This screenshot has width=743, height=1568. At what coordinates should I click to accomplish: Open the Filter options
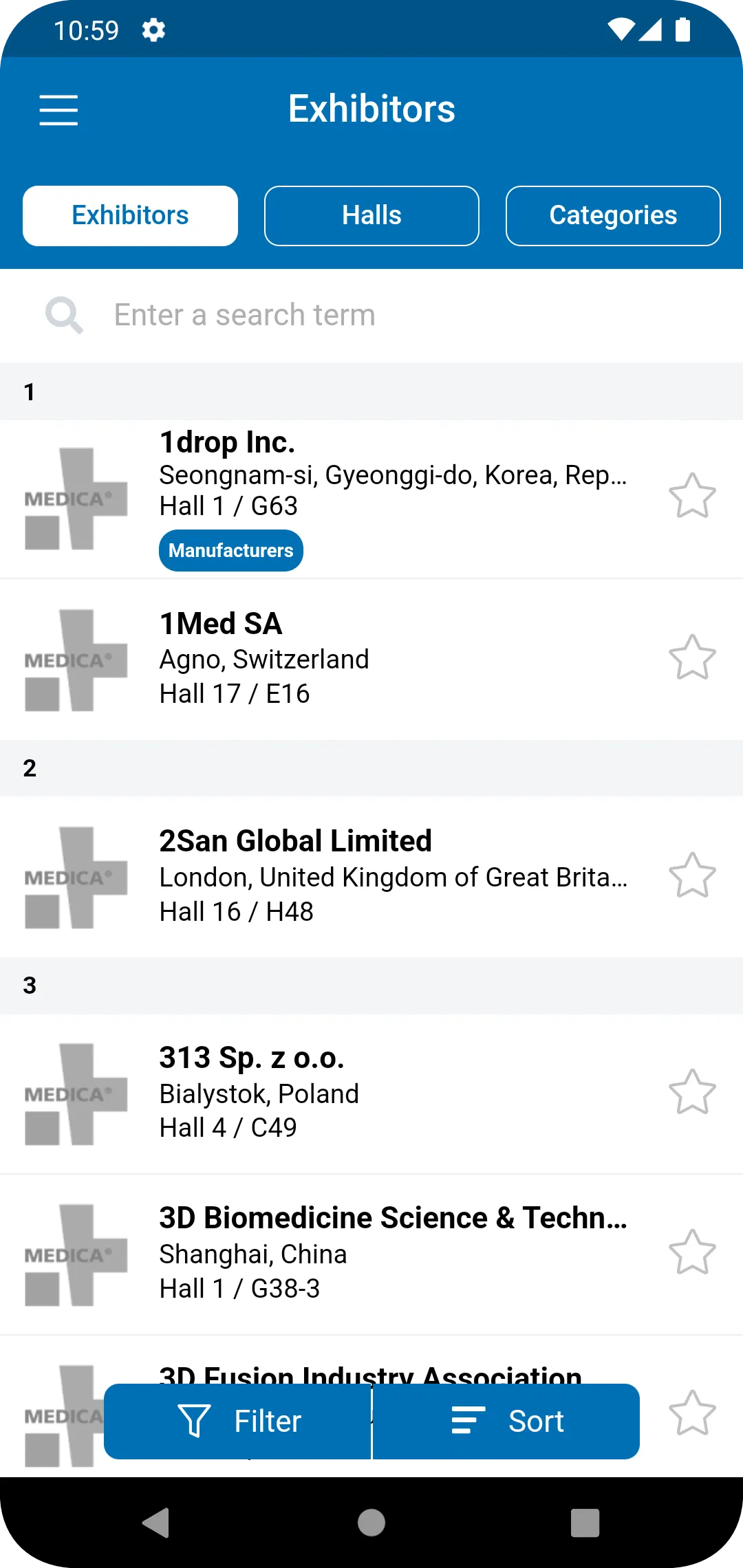pyautogui.click(x=237, y=1422)
